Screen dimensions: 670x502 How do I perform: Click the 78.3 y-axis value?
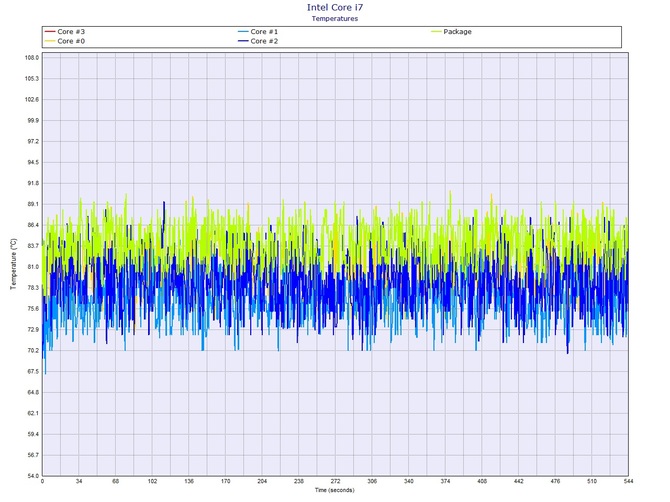[33, 288]
